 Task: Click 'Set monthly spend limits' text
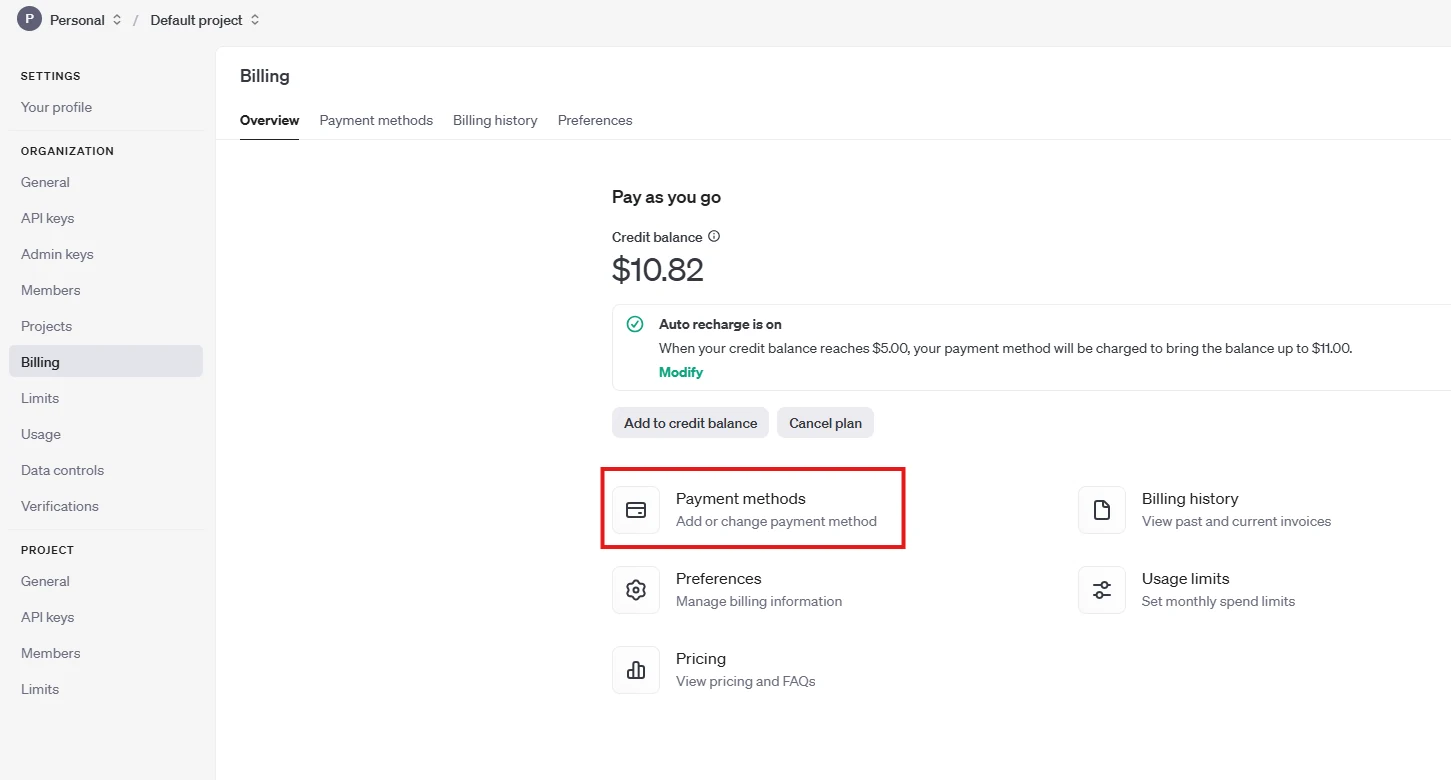pos(1218,601)
